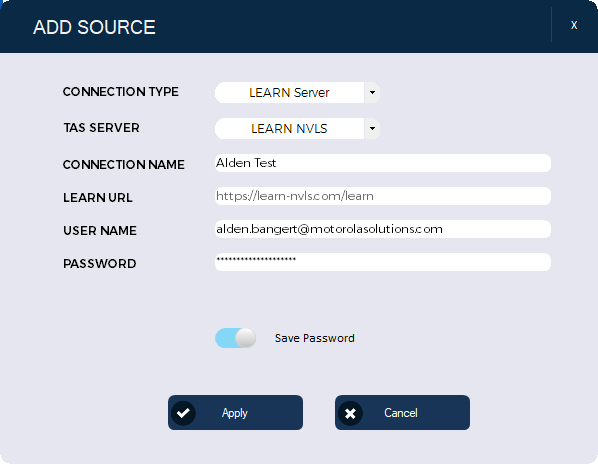
Task: Click the checkmark icon on the Apply button
Action: click(183, 413)
